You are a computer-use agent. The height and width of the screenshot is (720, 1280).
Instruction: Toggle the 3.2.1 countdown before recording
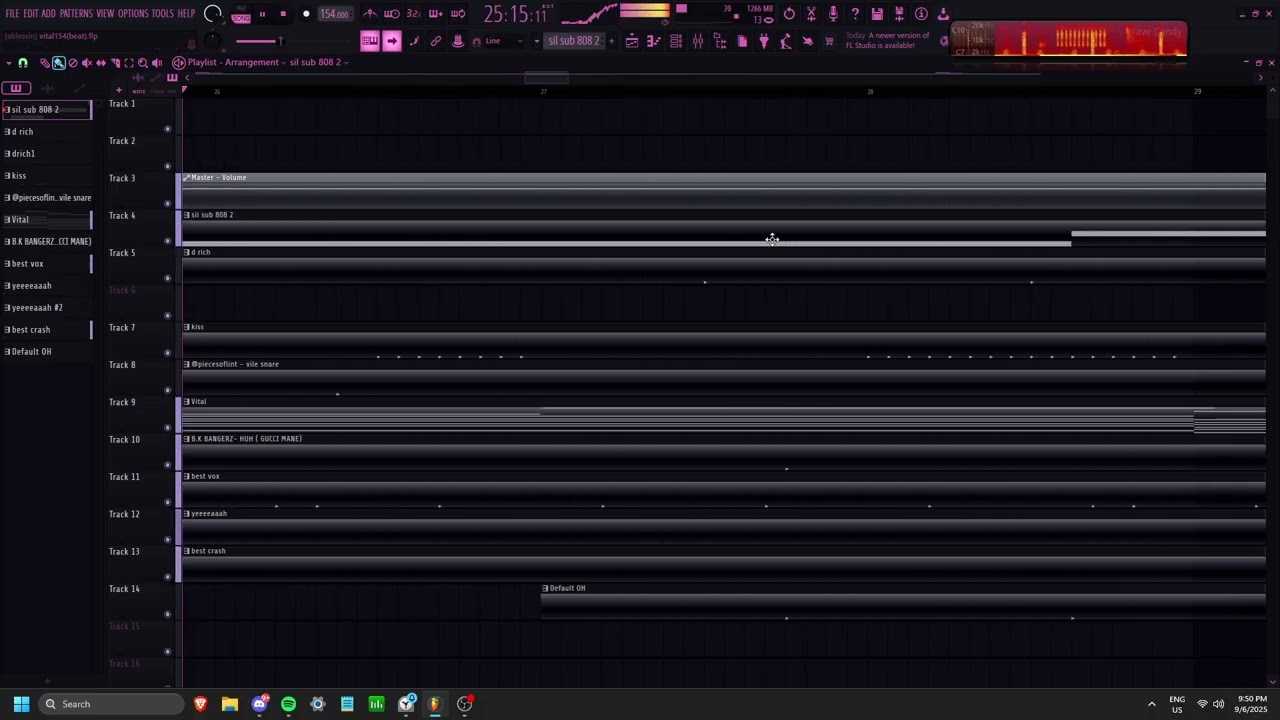point(414,14)
